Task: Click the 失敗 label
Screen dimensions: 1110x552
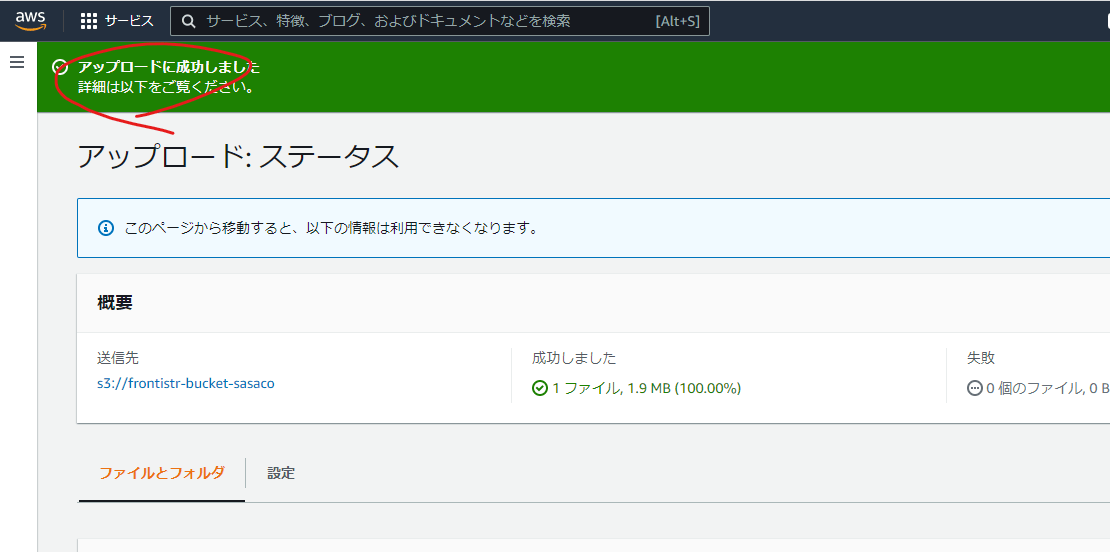Action: point(981,358)
